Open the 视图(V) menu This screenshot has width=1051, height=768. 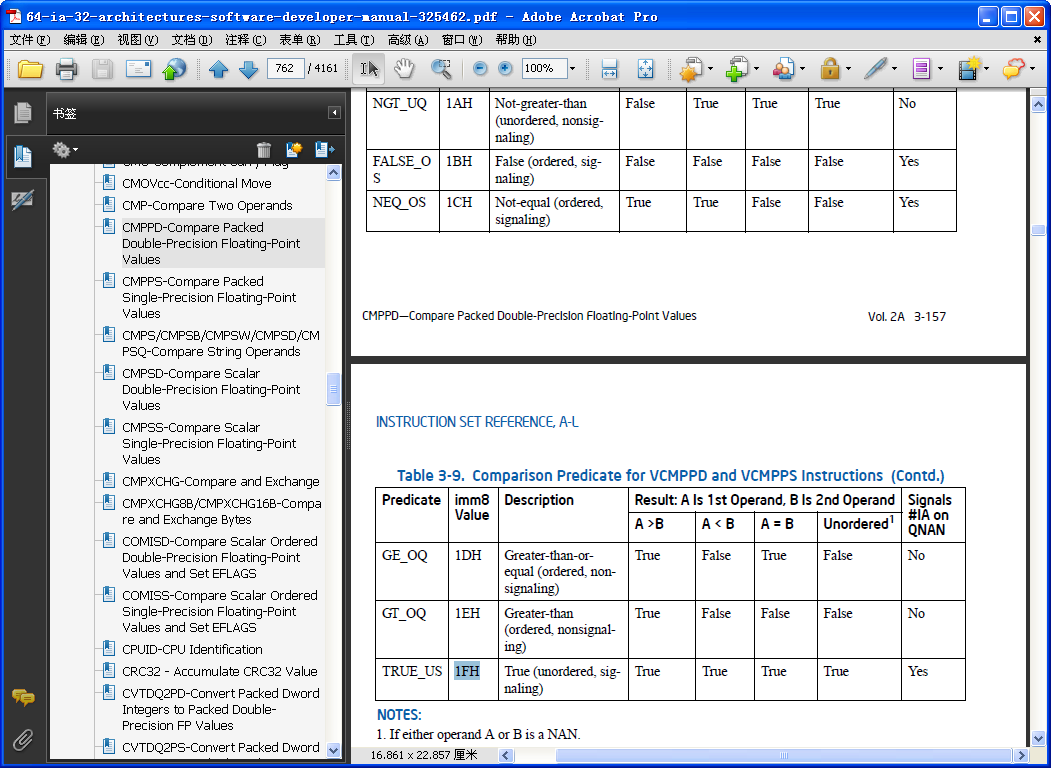[x=137, y=40]
